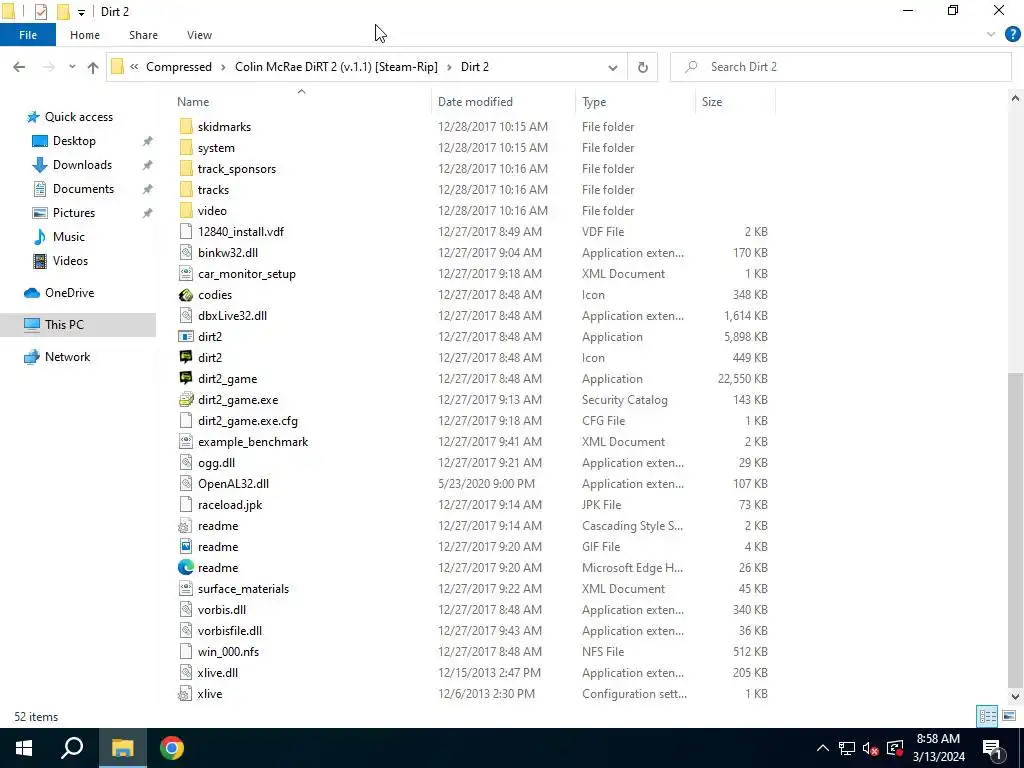Open the View ribbon tab
This screenshot has height=768, width=1024.
pyautogui.click(x=199, y=35)
